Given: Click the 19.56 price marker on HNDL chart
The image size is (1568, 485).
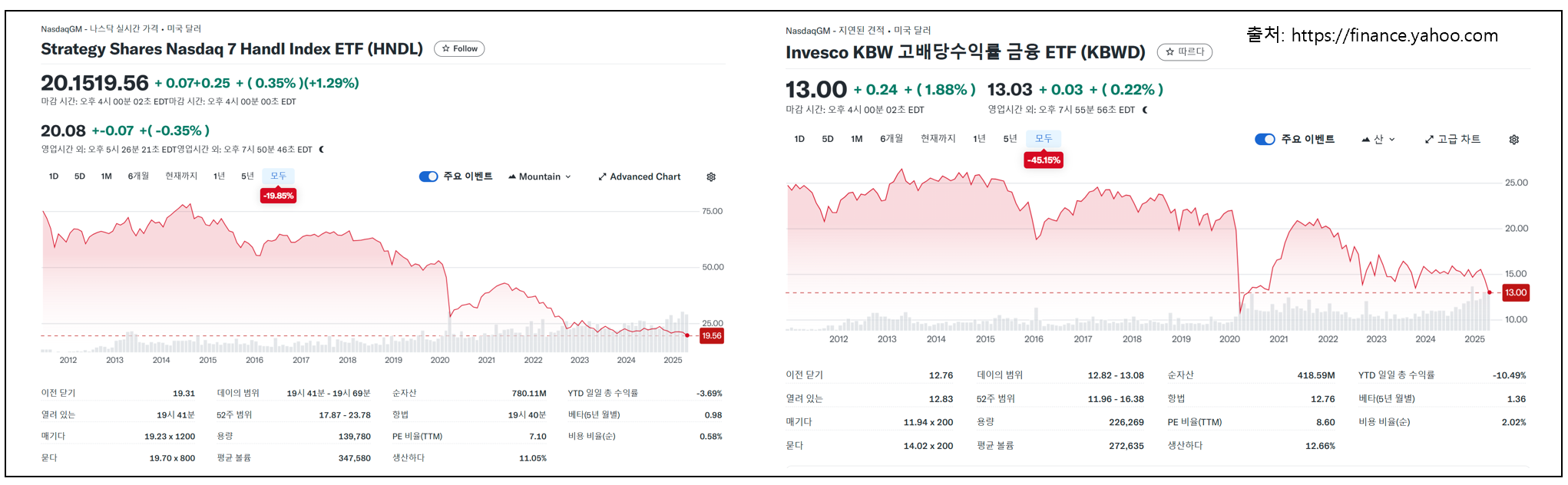Looking at the screenshot, I should (x=712, y=335).
